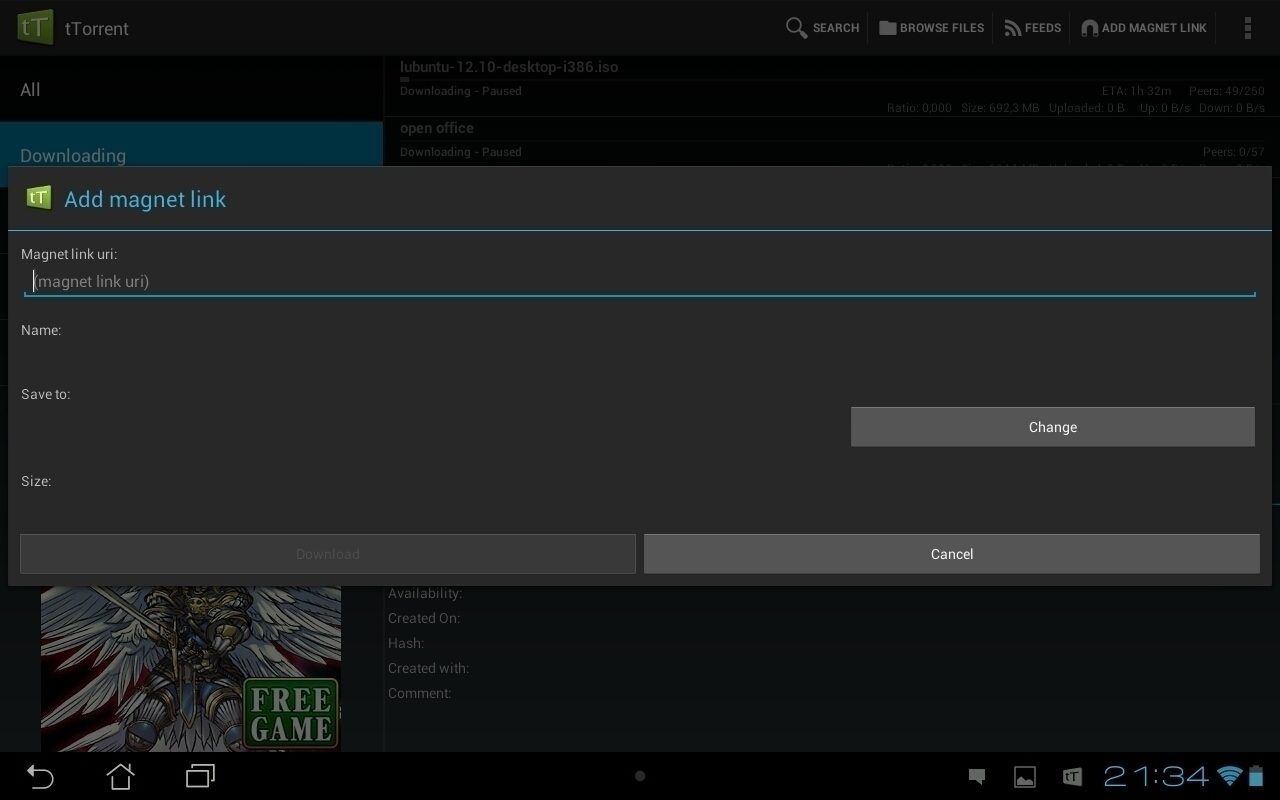1280x800 pixels.
Task: Open the picture notification icon in status bar
Action: [x=1024, y=777]
